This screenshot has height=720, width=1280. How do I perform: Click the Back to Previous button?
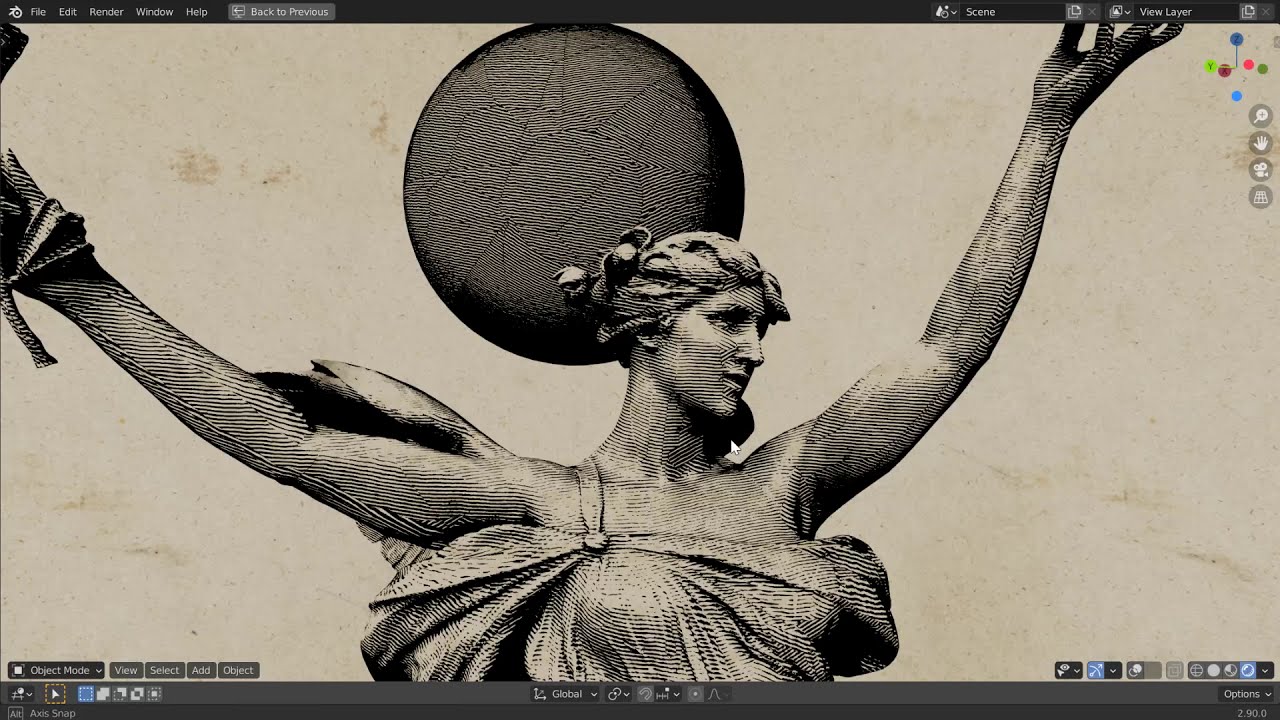pyautogui.click(x=280, y=12)
